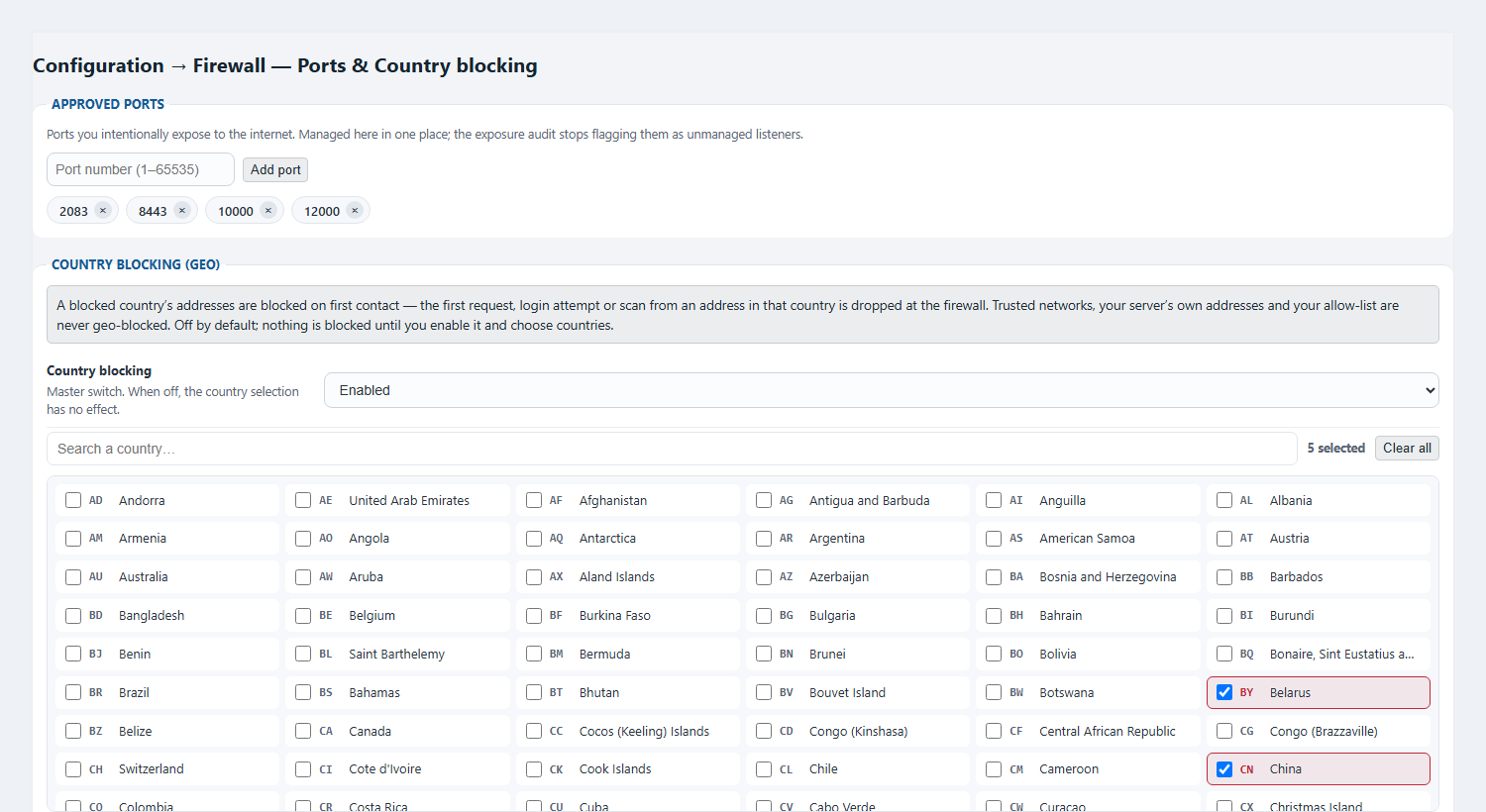The width and height of the screenshot is (1486, 812).
Task: Check the Congo (Kinshasa) checkbox
Action: coord(764,731)
